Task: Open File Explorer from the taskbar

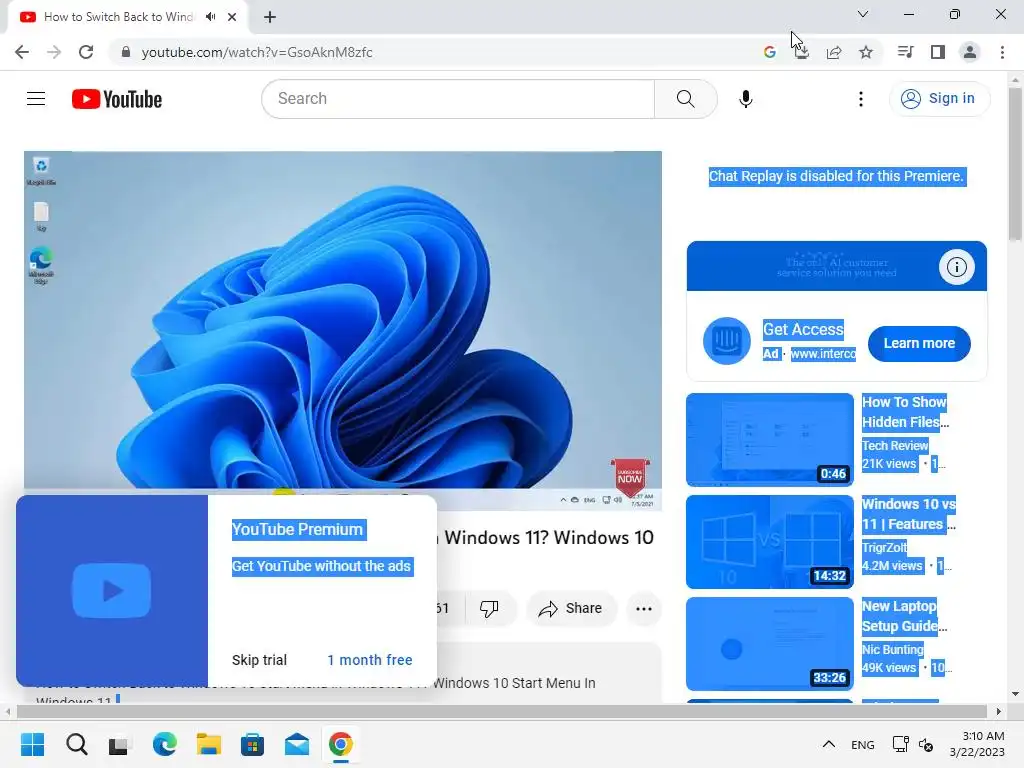Action: 209,744
